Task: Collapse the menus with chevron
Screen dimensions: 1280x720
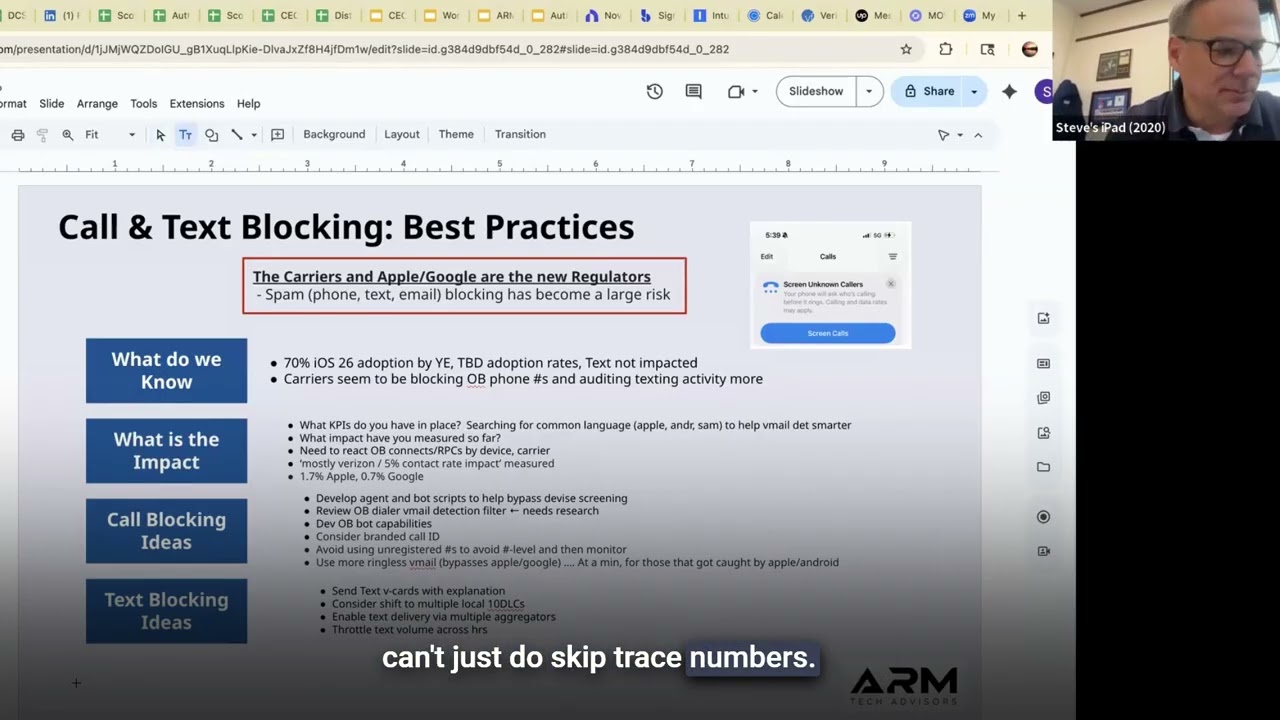Action: (x=978, y=134)
